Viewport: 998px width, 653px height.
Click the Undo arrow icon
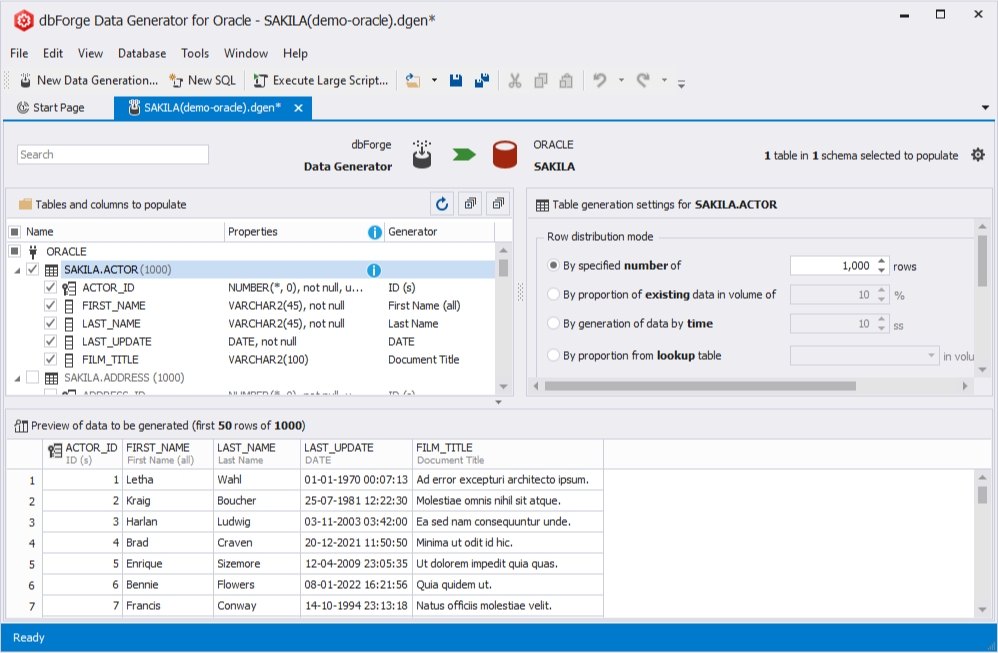(600, 80)
